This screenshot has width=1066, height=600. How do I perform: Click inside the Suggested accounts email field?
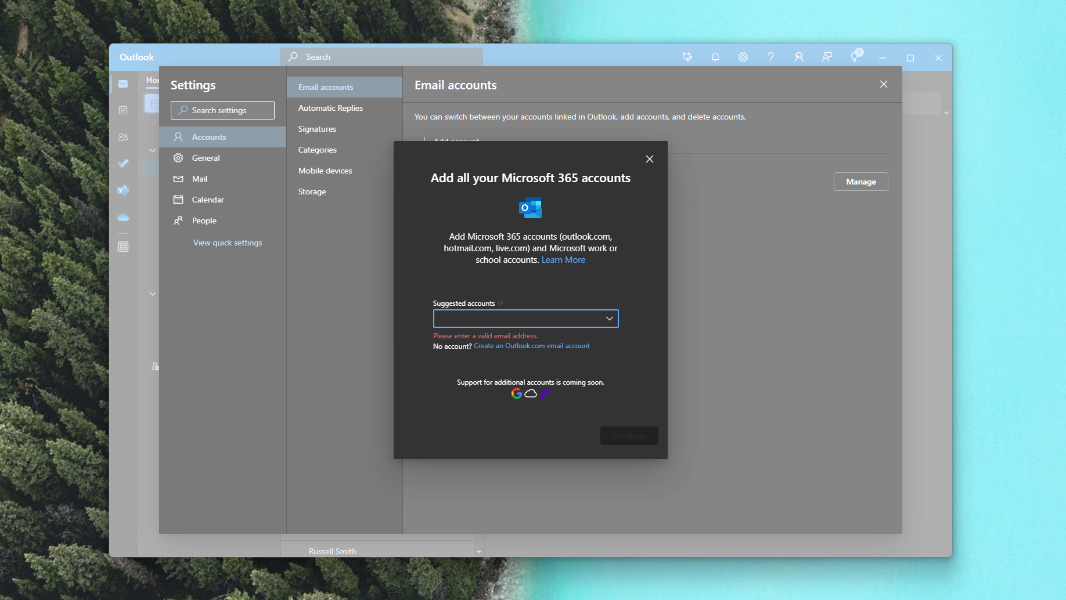click(517, 319)
